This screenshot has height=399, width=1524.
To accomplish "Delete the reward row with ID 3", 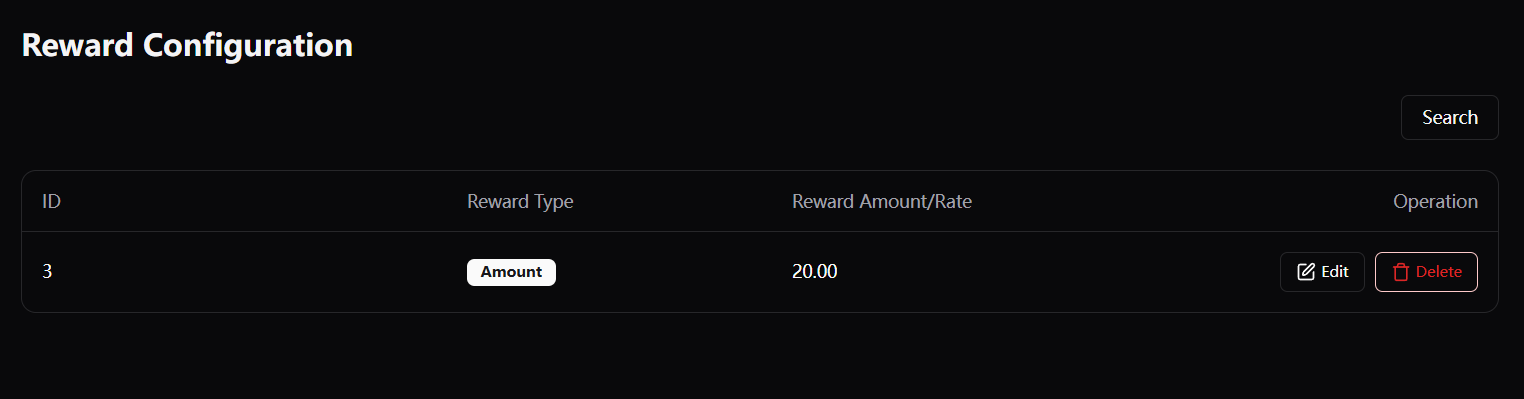I will click(x=1426, y=272).
